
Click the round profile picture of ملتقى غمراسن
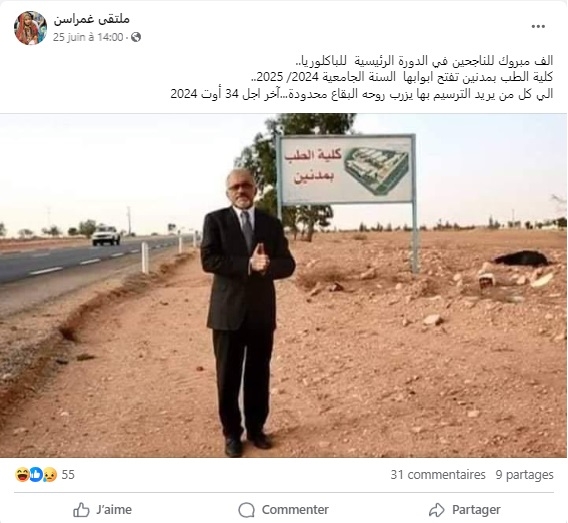tap(30, 28)
